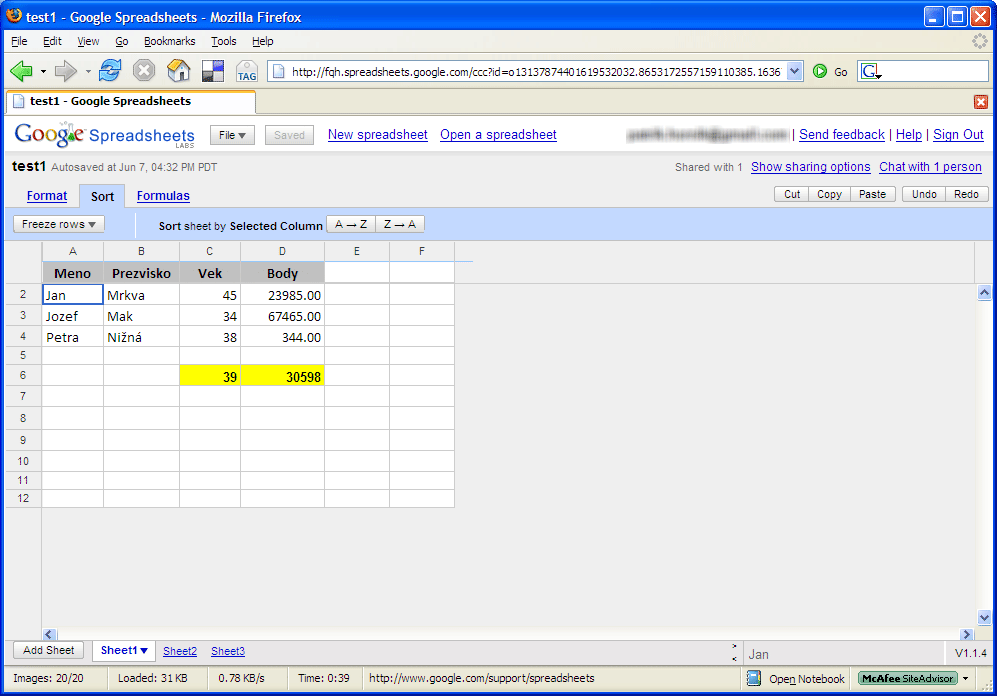Open the Firefox File menu
The height and width of the screenshot is (696, 997).
(x=19, y=41)
